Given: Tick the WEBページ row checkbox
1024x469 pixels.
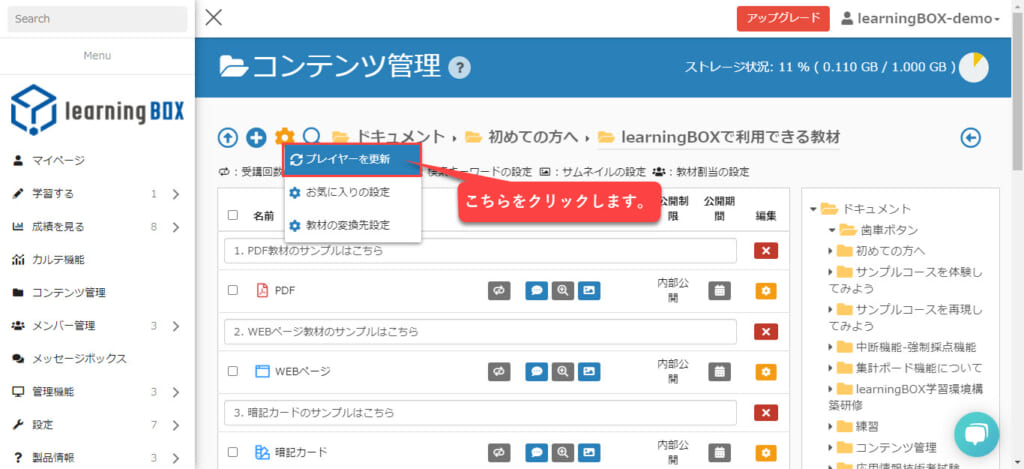Looking at the screenshot, I should click(233, 371).
